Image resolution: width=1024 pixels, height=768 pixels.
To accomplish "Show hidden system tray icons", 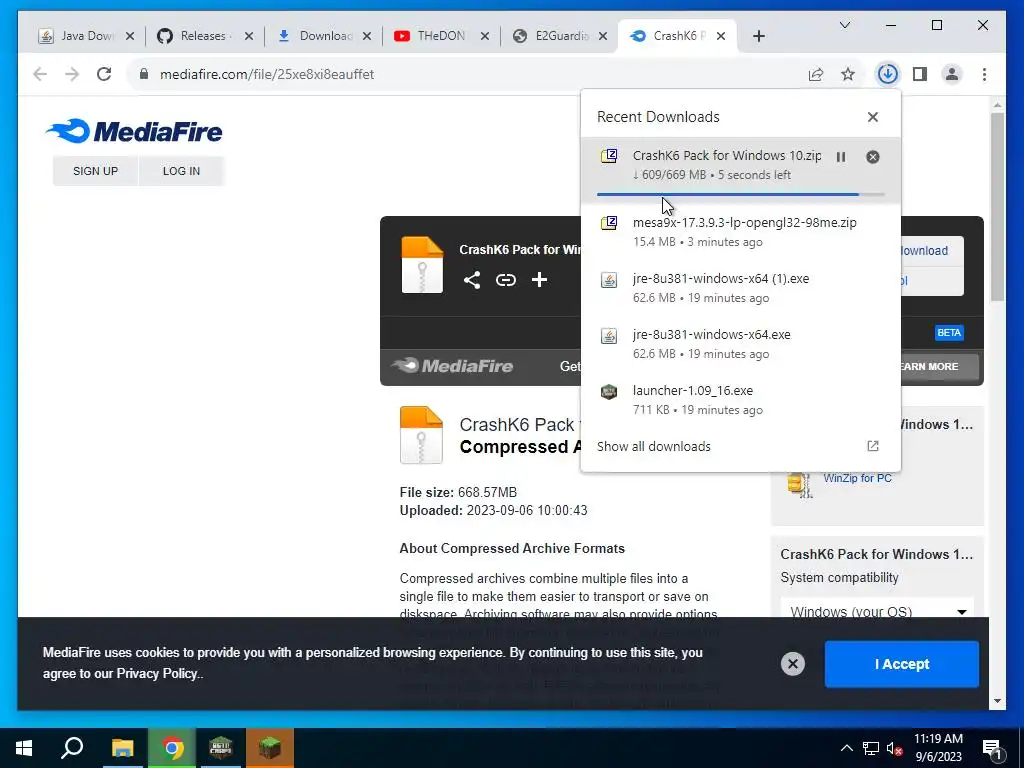I will 846,748.
